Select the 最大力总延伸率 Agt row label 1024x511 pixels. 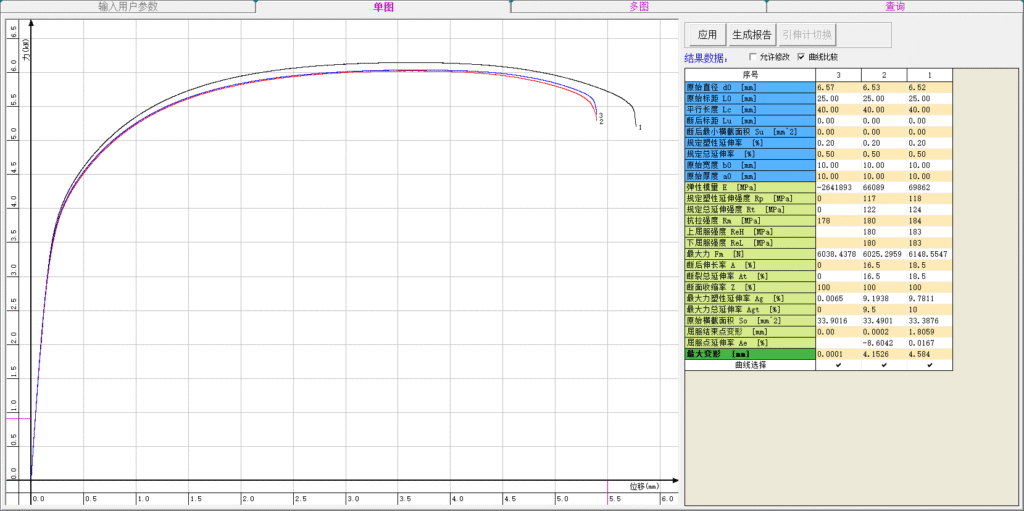[x=750, y=310]
